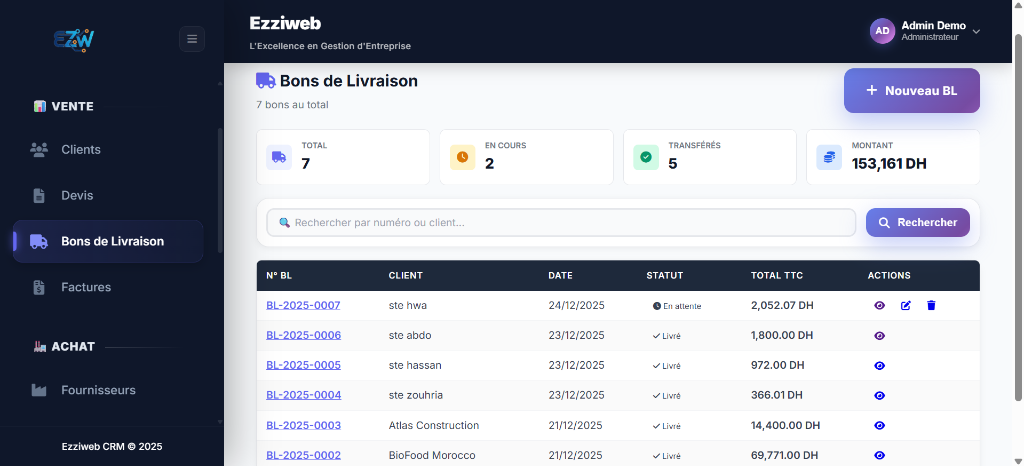Viewport: 1024px width, 466px height.
Task: Click the Ezziweb EZW logo
Action: (74, 39)
